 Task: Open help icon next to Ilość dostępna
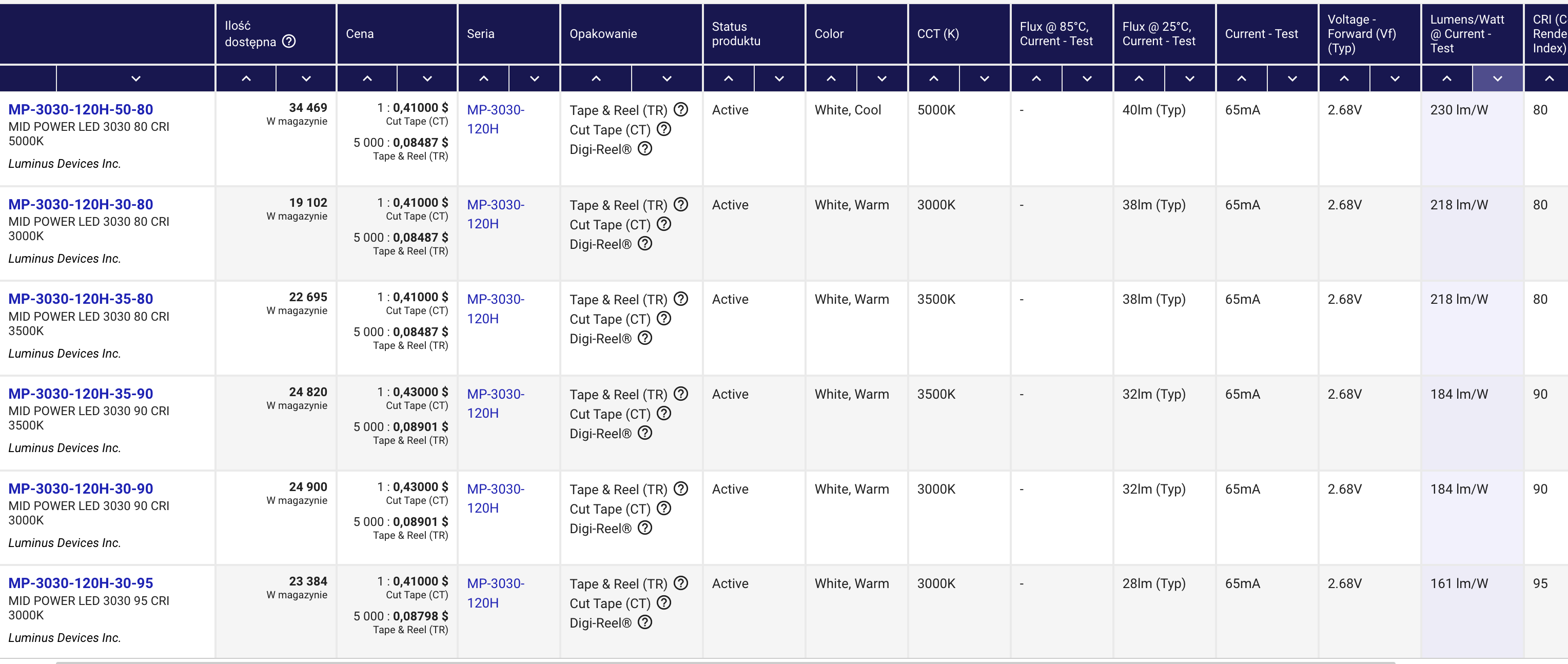pos(289,42)
